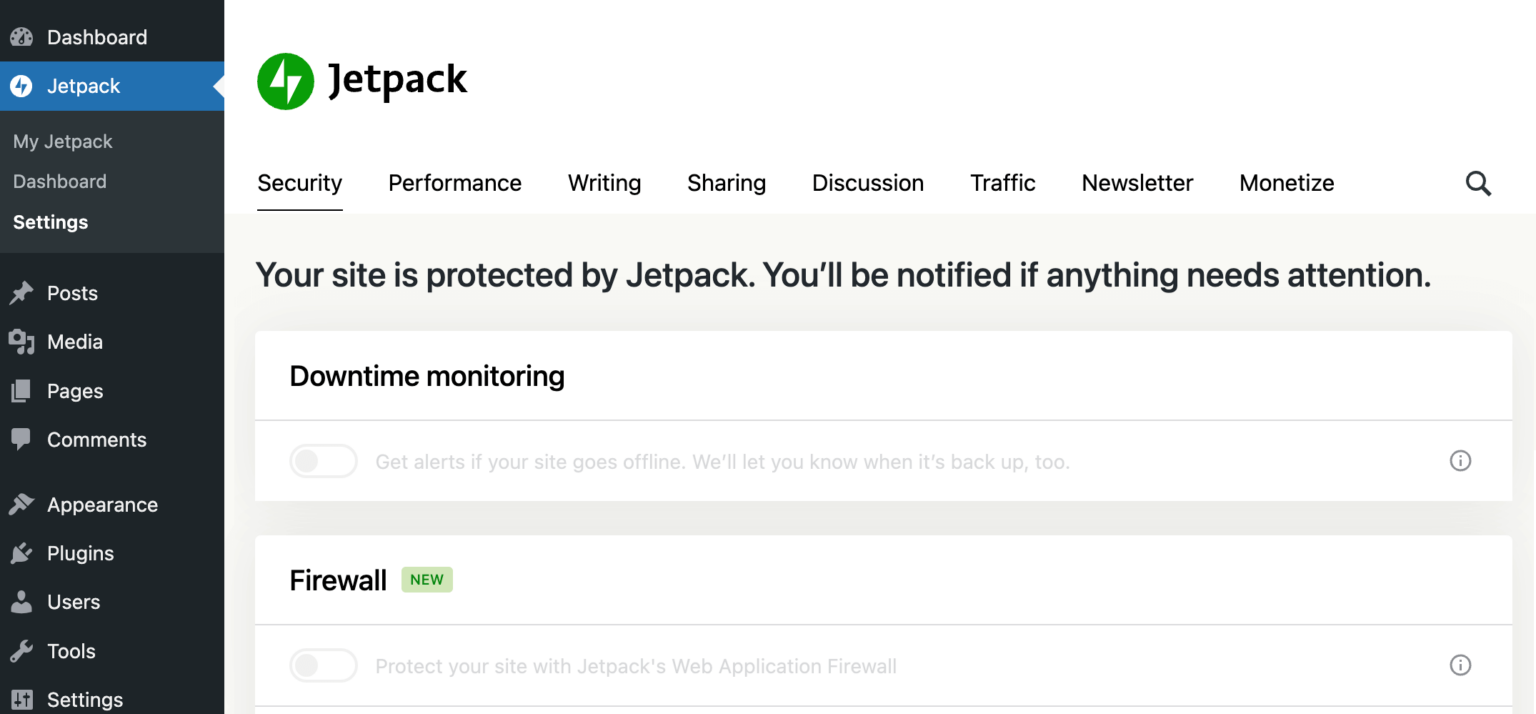
Task: Enable the Downtime monitoring toggle
Action: pyautogui.click(x=323, y=461)
